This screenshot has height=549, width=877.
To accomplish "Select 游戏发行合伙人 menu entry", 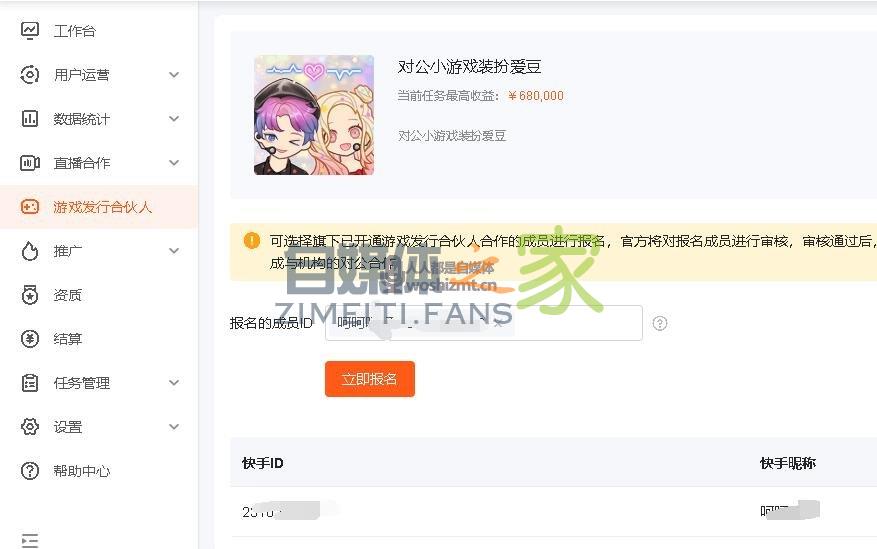I will [99, 207].
